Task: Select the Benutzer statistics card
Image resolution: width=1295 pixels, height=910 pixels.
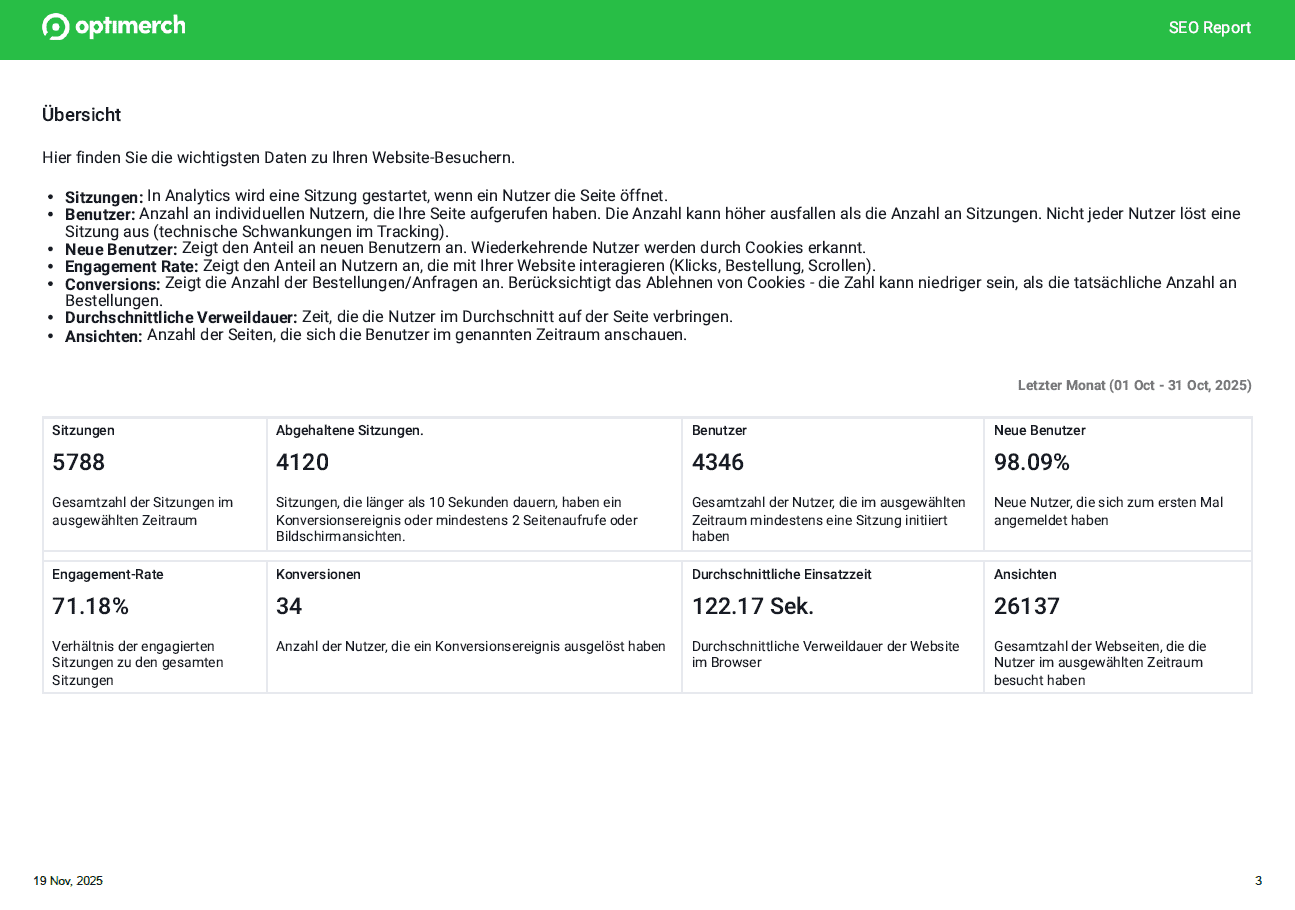Action: point(833,483)
